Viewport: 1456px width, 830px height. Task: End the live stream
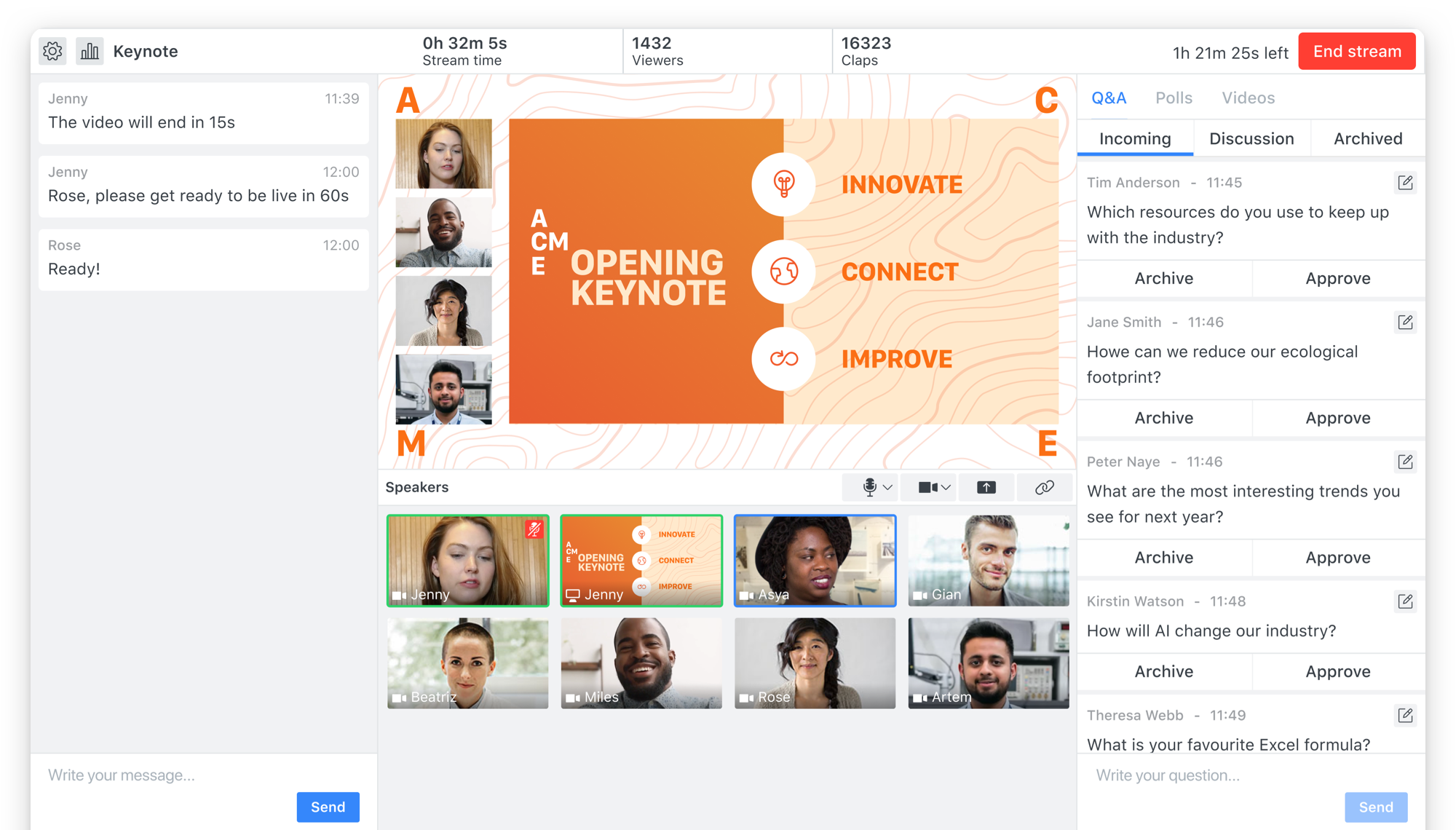tap(1356, 51)
